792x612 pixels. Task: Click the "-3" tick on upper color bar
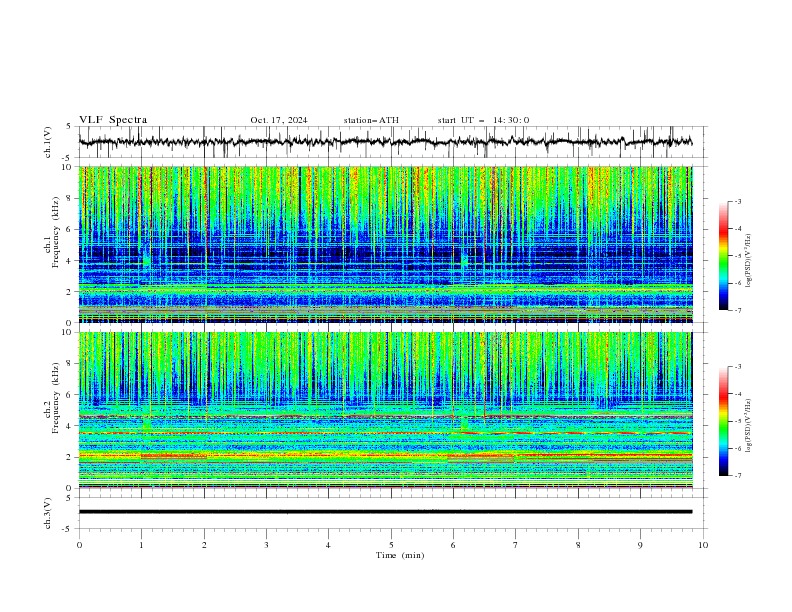coord(738,201)
